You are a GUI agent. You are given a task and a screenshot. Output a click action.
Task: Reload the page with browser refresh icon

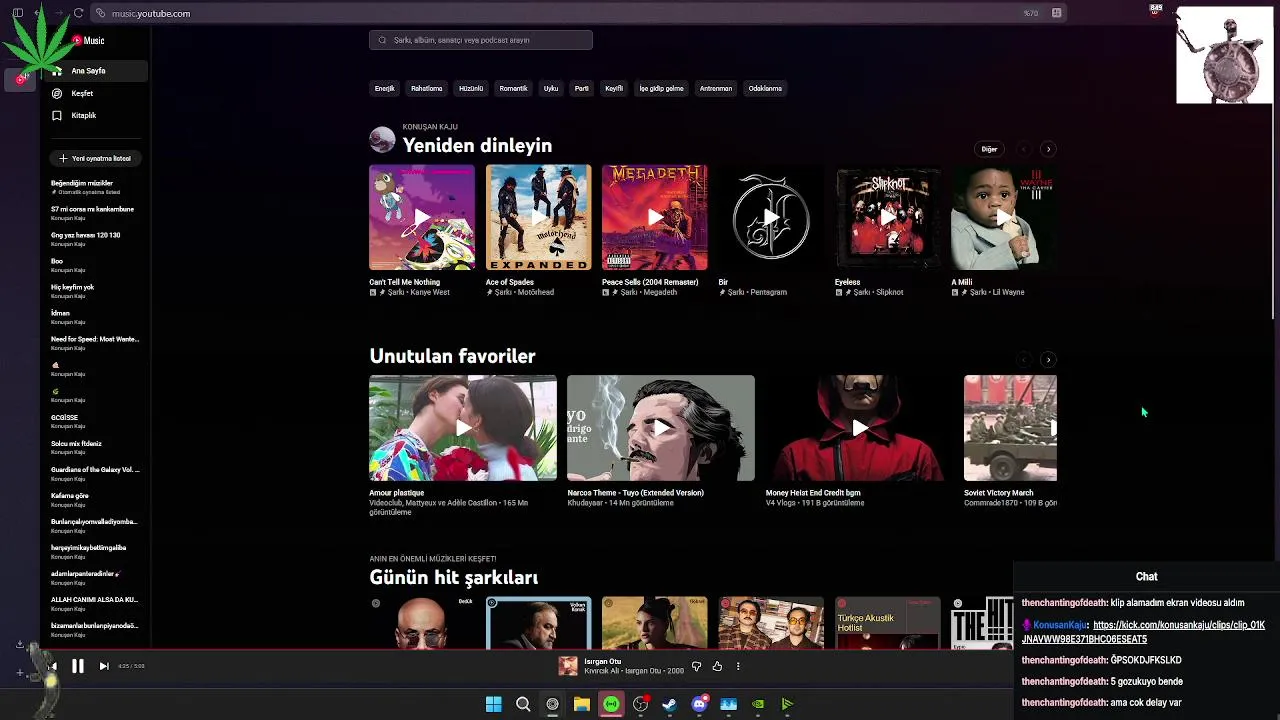click(x=78, y=13)
